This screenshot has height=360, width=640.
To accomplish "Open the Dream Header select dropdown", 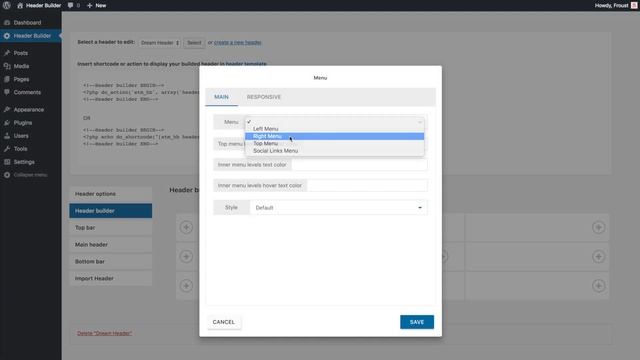I will (160, 42).
